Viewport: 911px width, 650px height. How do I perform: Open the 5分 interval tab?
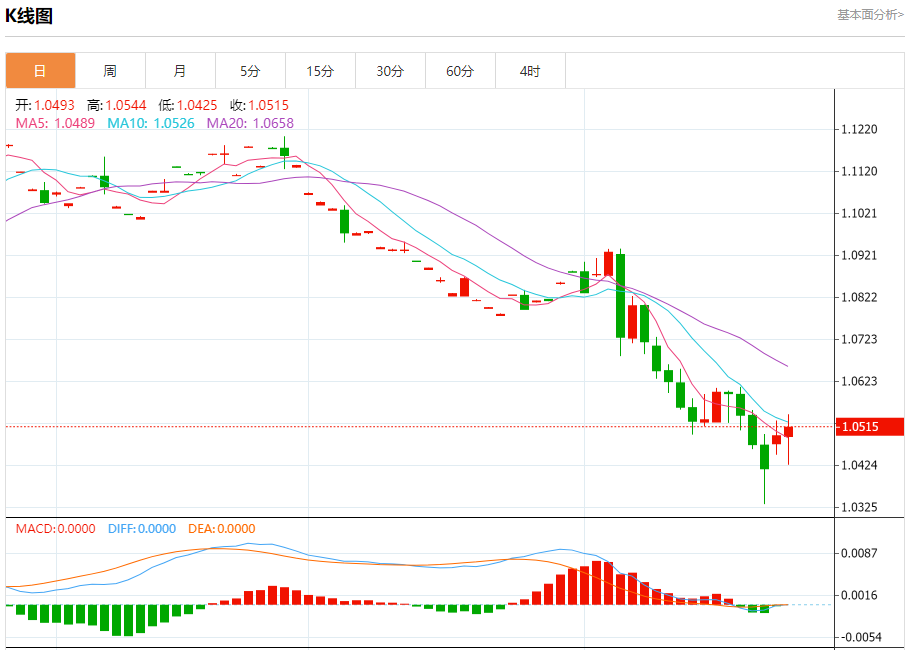tap(250, 71)
